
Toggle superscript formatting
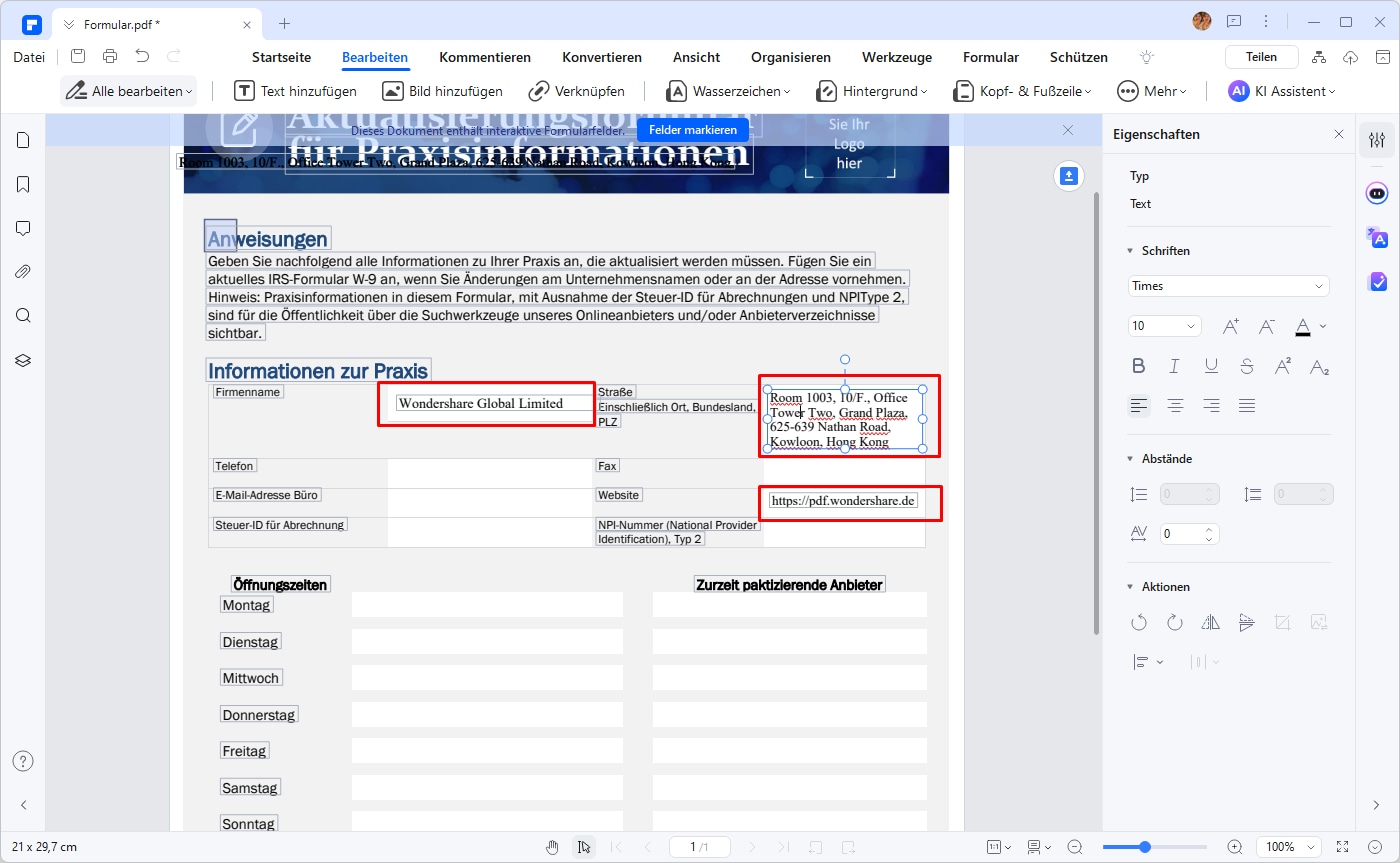click(x=1283, y=366)
